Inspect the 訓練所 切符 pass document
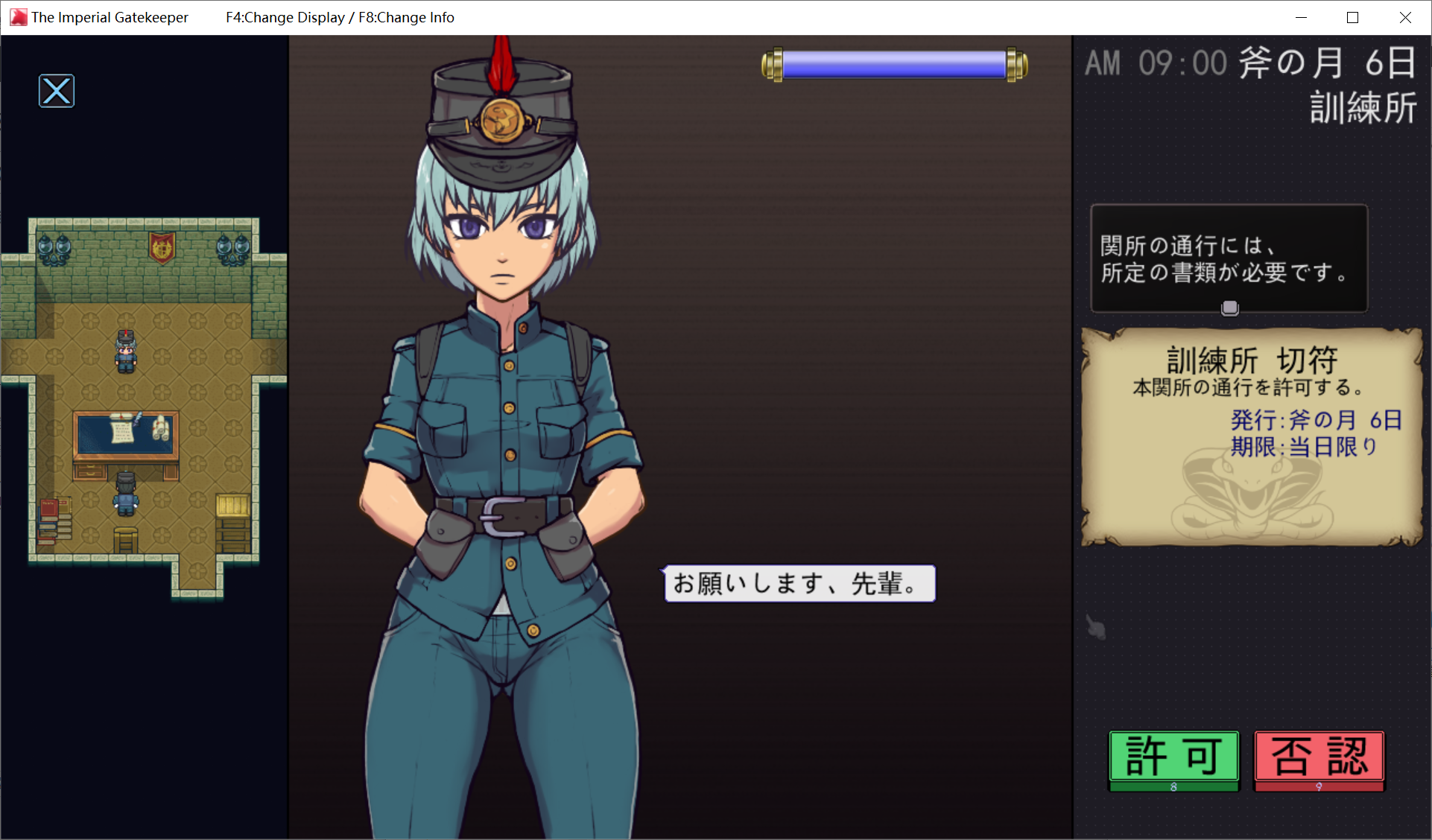The width and height of the screenshot is (1432, 840). (1252, 437)
